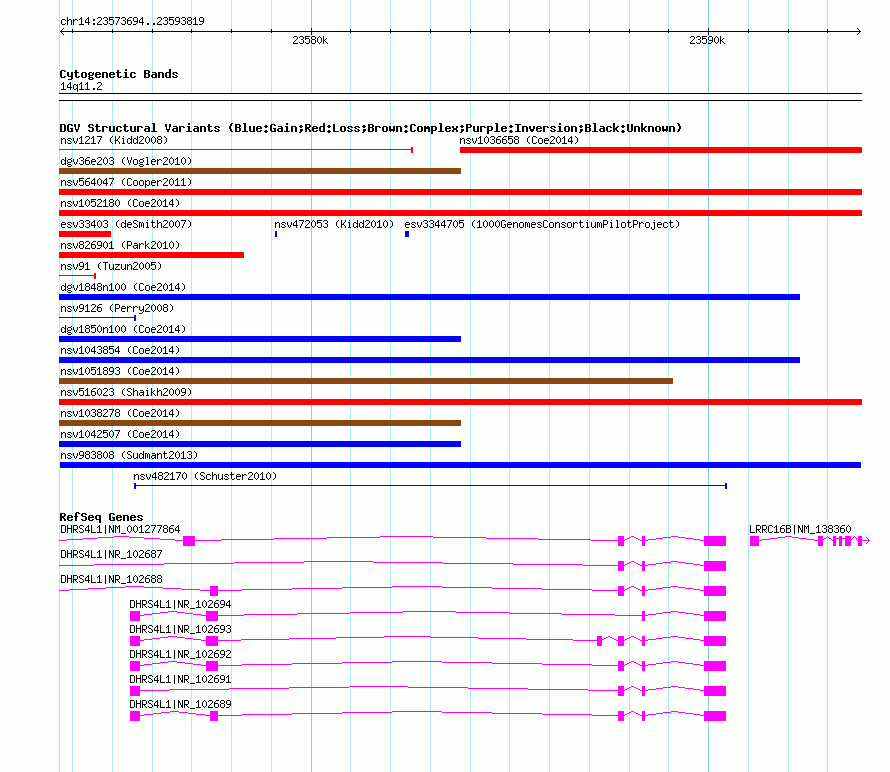Click the tiny blue nsv472053 gain marker
The height and width of the screenshot is (772, 890).
point(276,234)
